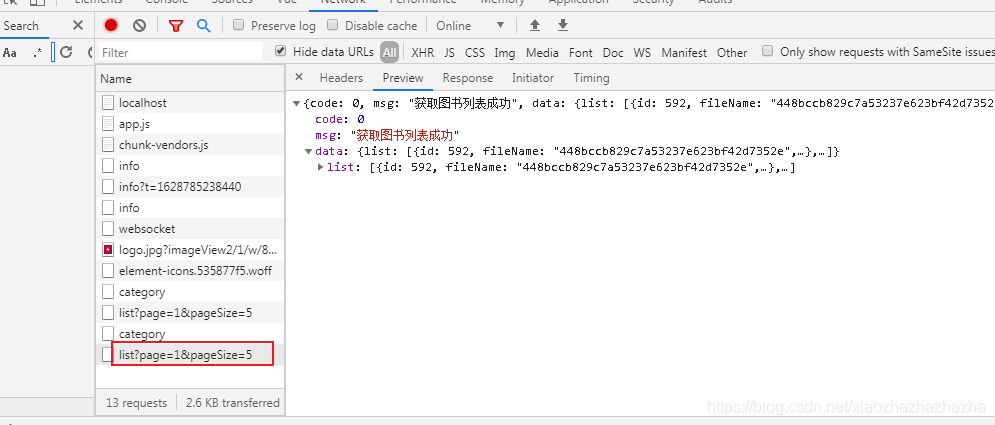Image resolution: width=995 pixels, height=425 pixels.
Task: Filter requests by Doc
Action: point(613,53)
